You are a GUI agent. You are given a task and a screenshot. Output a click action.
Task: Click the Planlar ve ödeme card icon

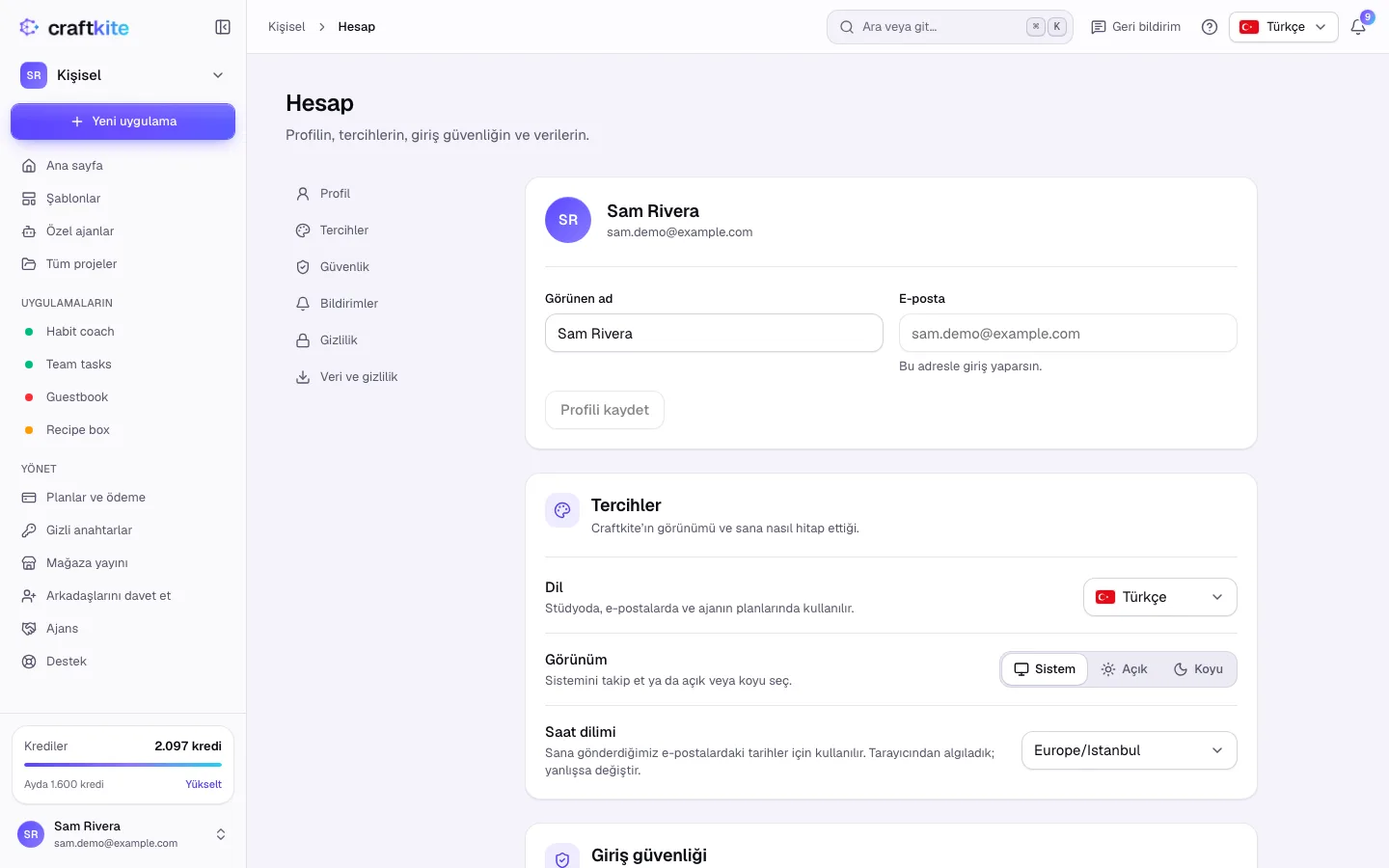[x=29, y=498]
